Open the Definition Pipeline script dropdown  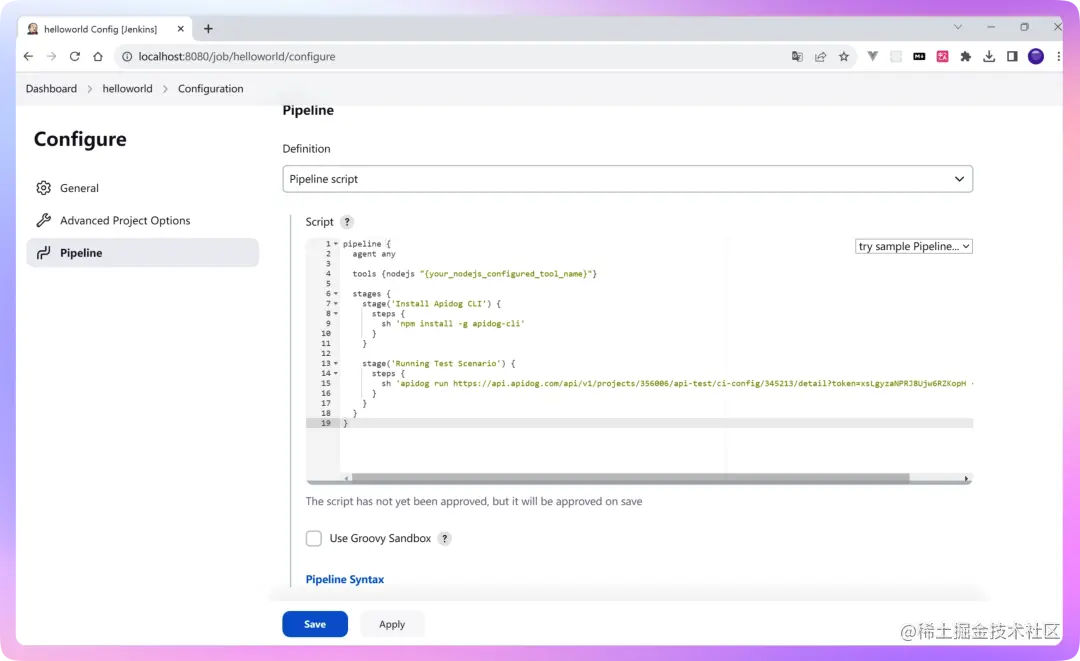pyautogui.click(x=627, y=179)
